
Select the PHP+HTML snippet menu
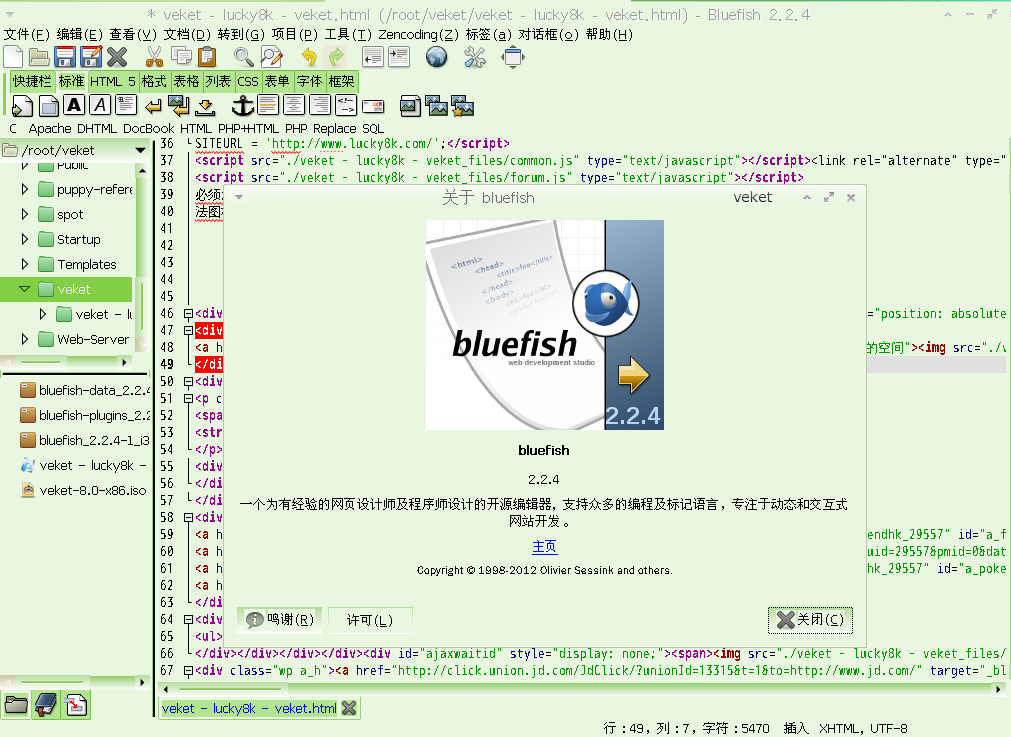pyautogui.click(x=248, y=128)
